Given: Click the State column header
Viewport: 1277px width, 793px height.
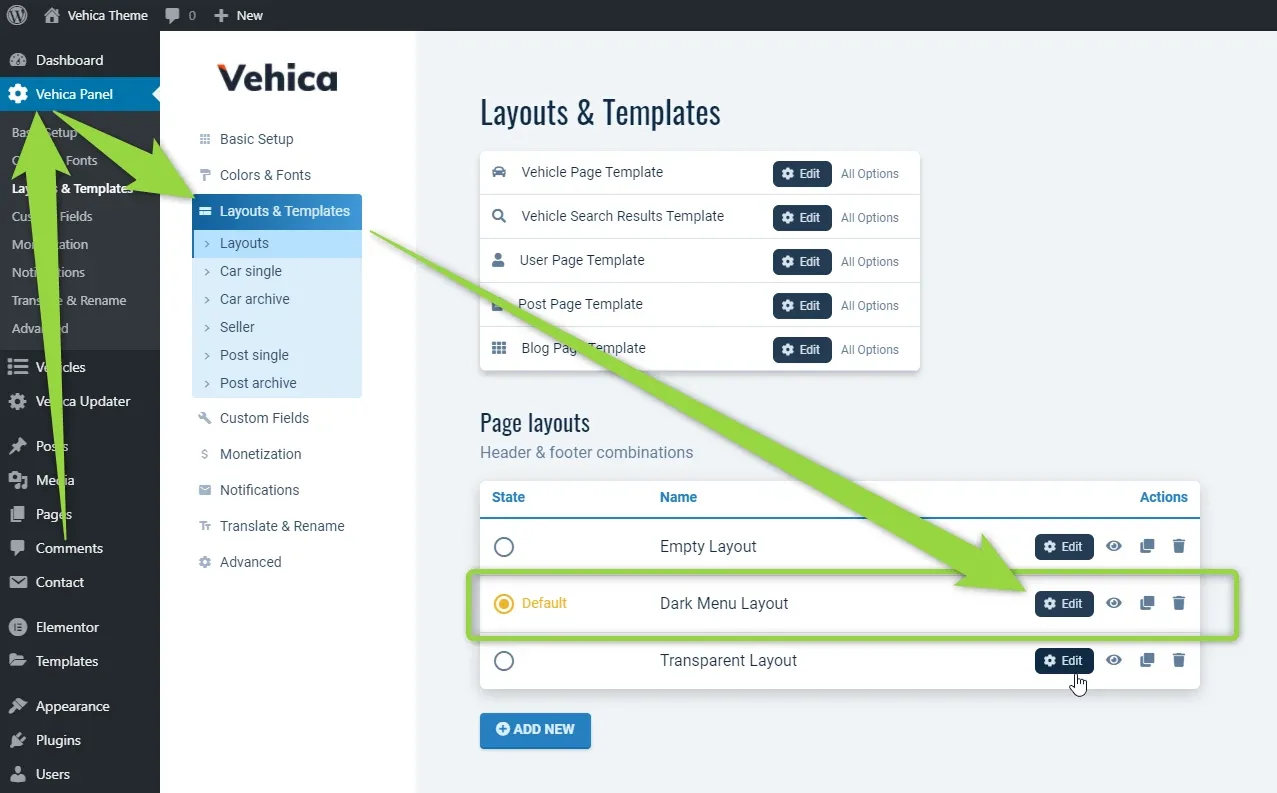Looking at the screenshot, I should (508, 497).
